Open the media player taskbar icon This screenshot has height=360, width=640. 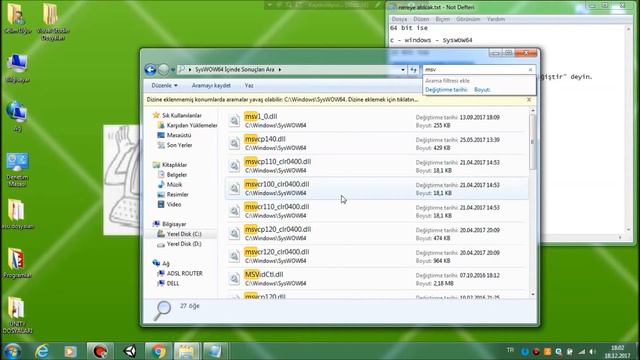click(x=70, y=351)
